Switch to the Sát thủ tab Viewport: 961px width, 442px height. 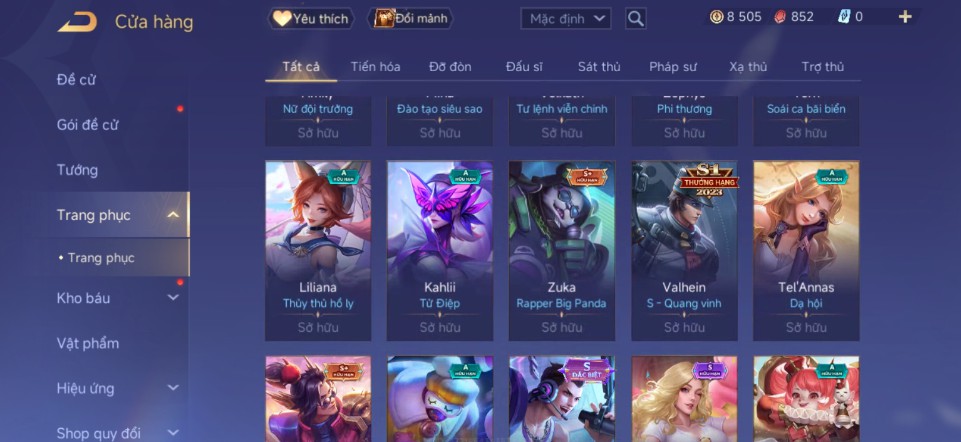pos(599,67)
